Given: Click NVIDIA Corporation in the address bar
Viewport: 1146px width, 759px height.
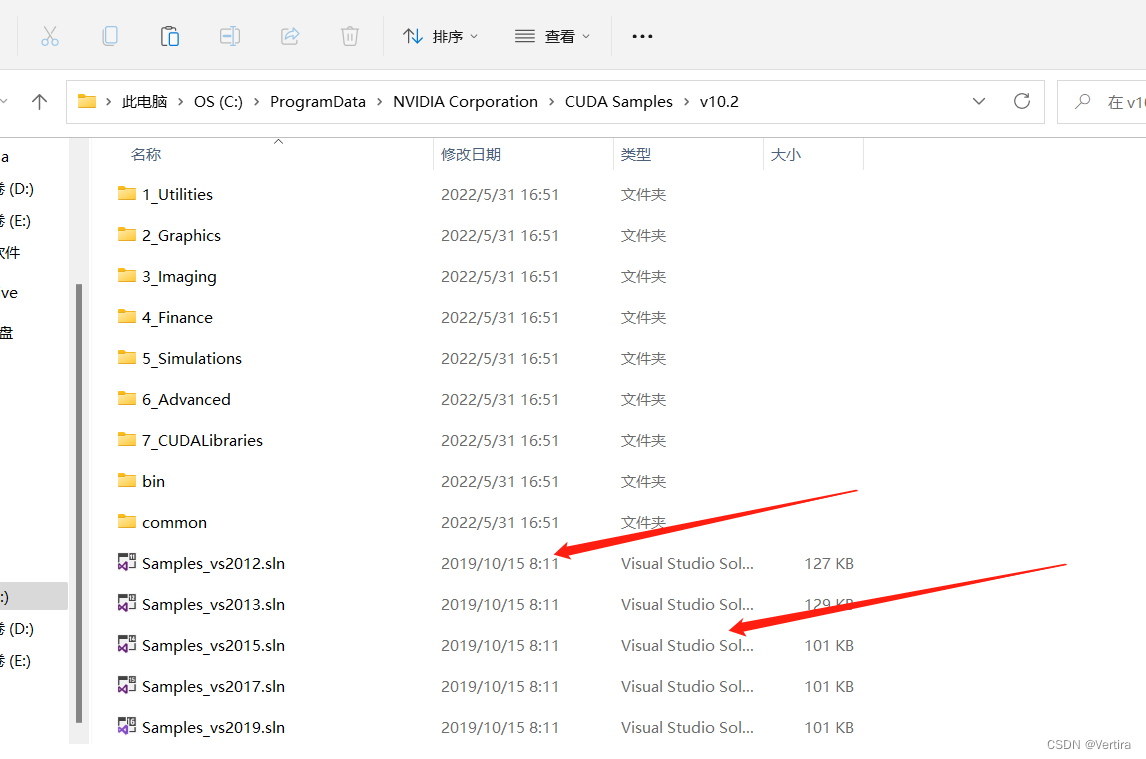Looking at the screenshot, I should point(465,101).
